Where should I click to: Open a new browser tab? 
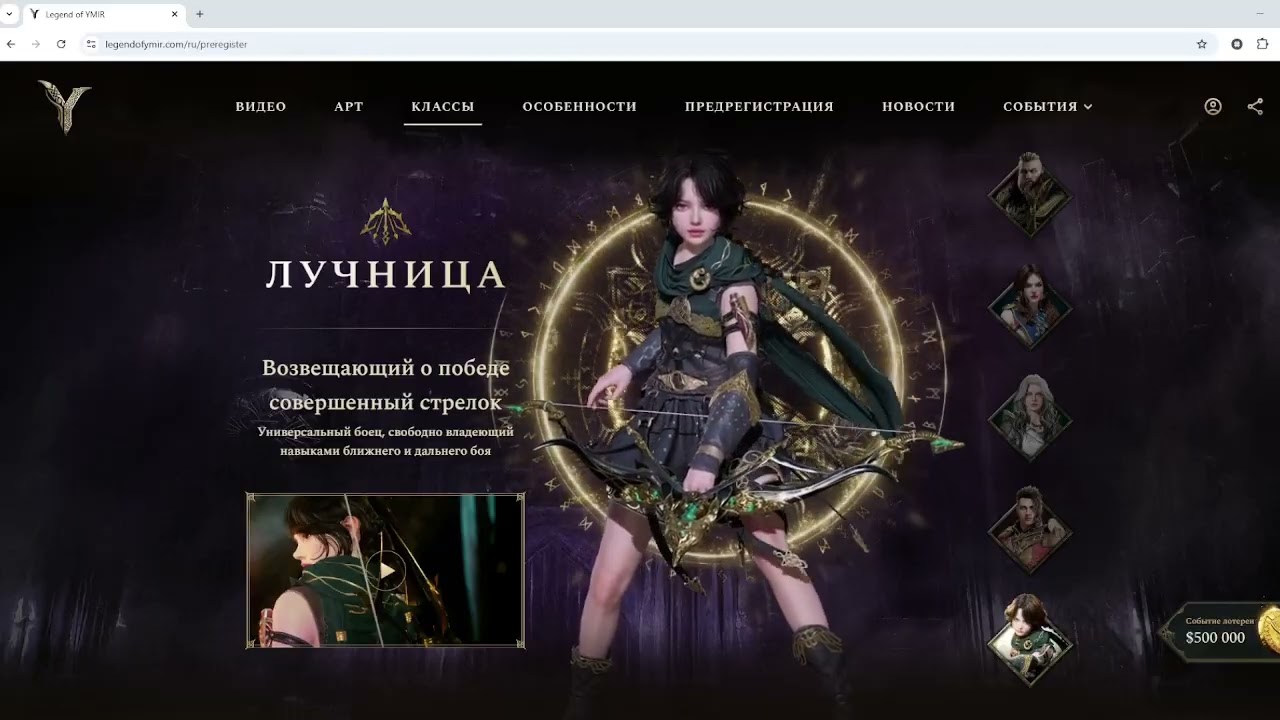pyautogui.click(x=200, y=14)
